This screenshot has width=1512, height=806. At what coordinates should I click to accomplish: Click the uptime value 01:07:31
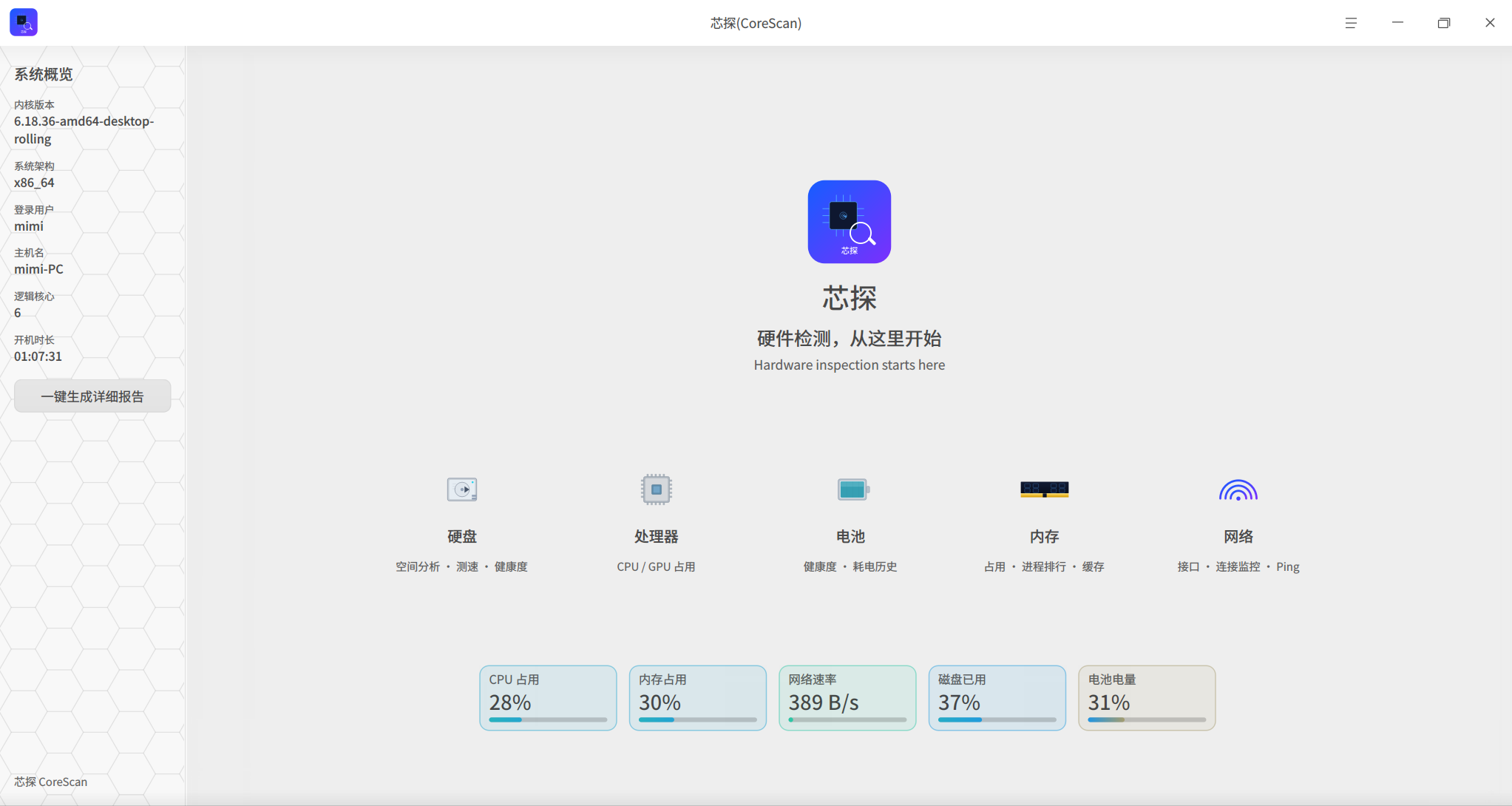(x=38, y=356)
